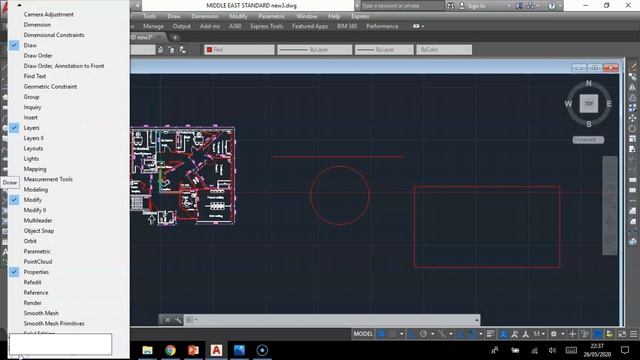Image resolution: width=640 pixels, height=360 pixels.
Task: Select the Array tool in Modify toolbar
Action: pyautogui.click(x=633, y=108)
